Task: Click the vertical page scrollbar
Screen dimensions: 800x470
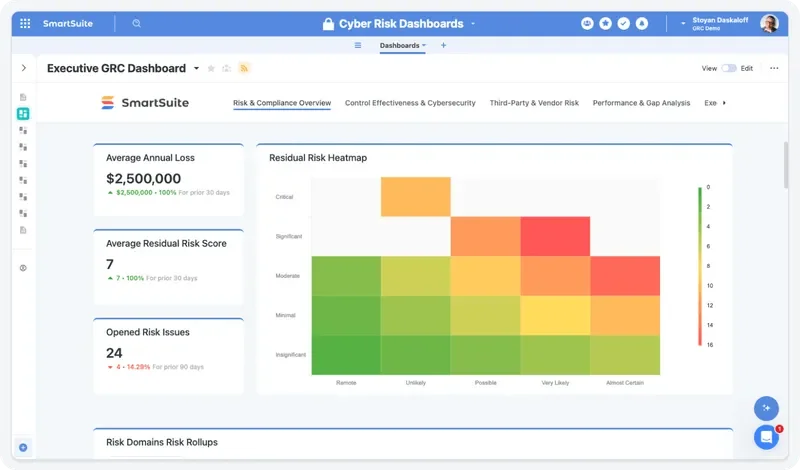Action: pyautogui.click(x=787, y=165)
